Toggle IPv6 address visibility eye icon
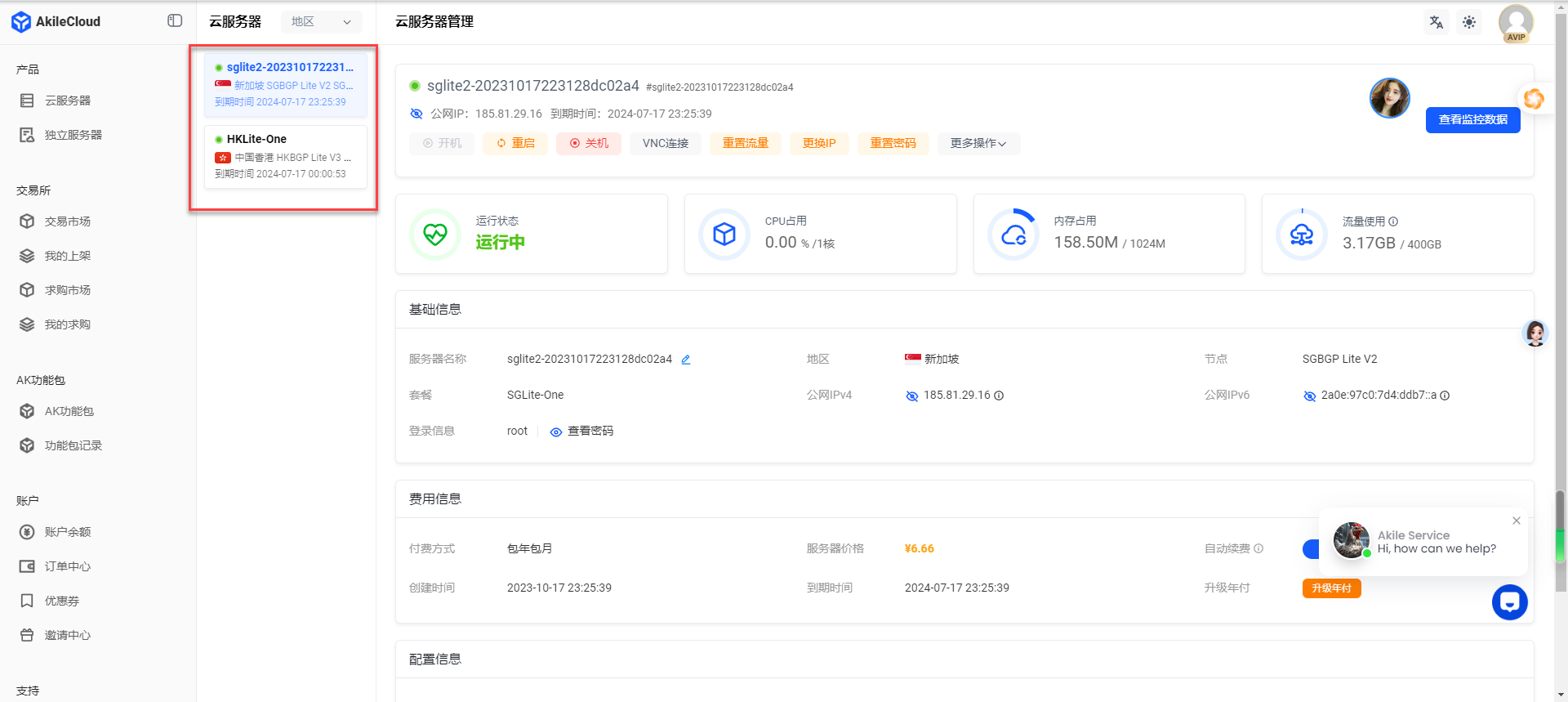Viewport: 1568px width, 702px height. coord(1310,396)
